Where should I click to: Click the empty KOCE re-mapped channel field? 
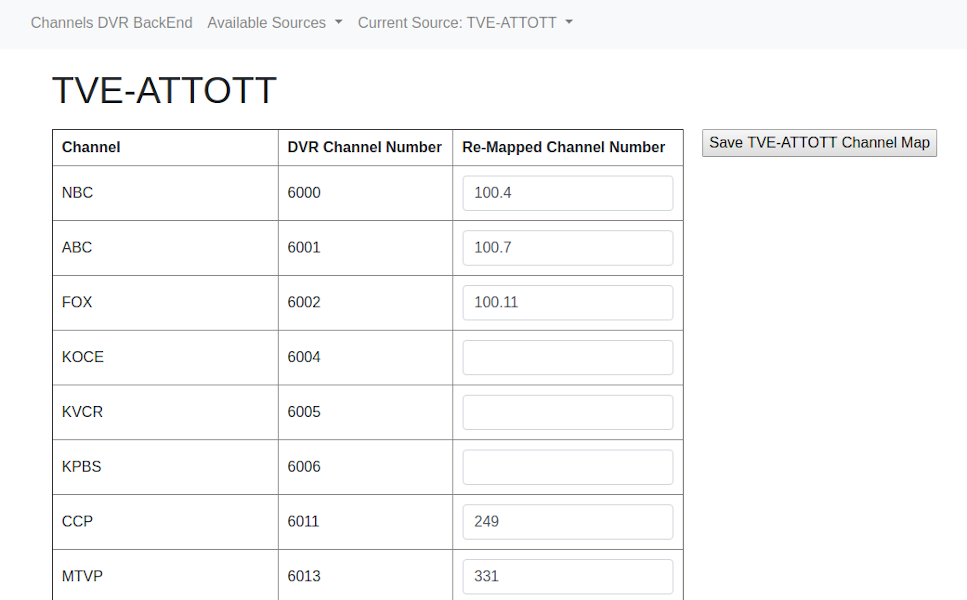coord(567,358)
